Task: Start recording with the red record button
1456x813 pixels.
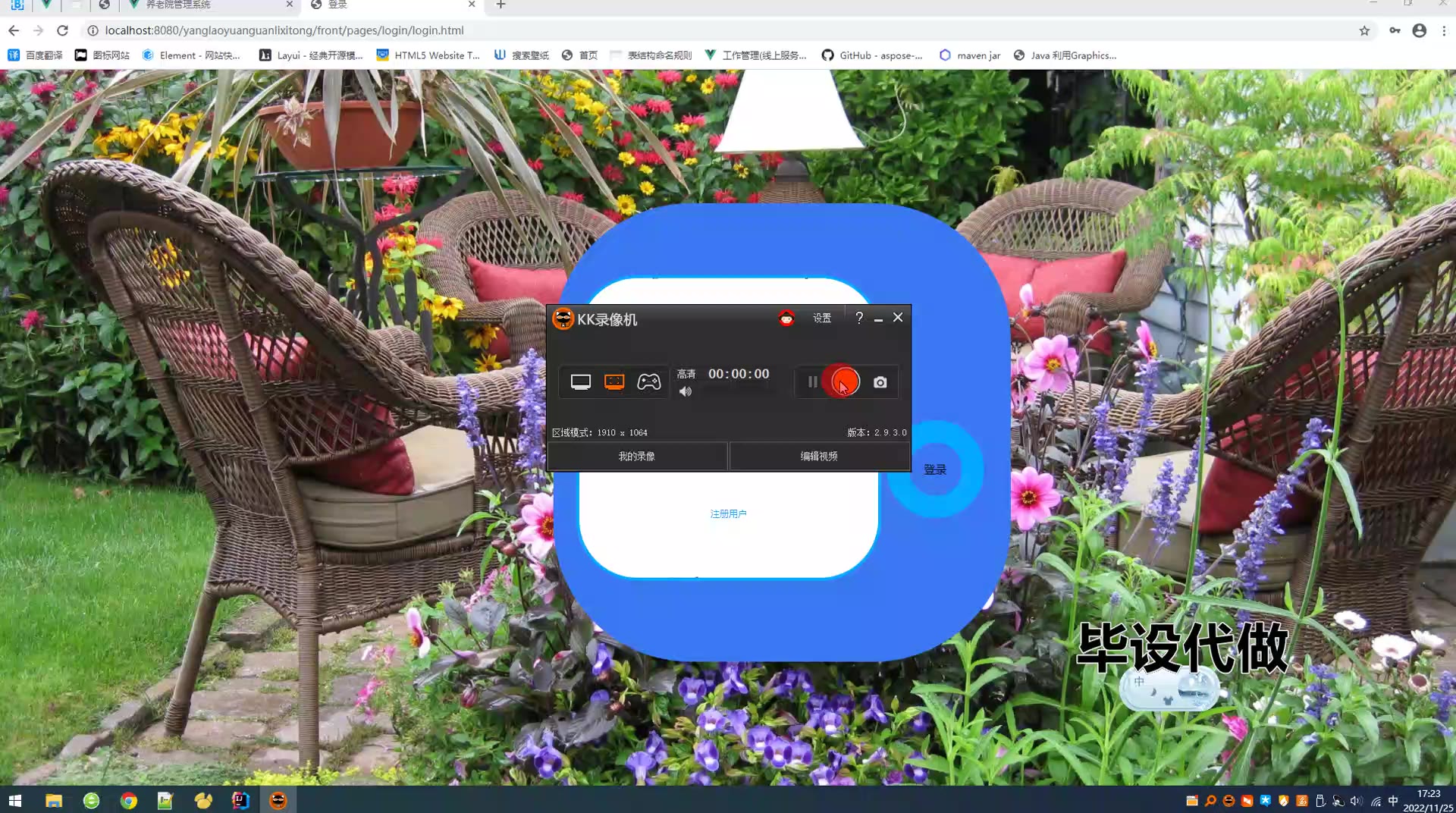Action: [x=845, y=381]
